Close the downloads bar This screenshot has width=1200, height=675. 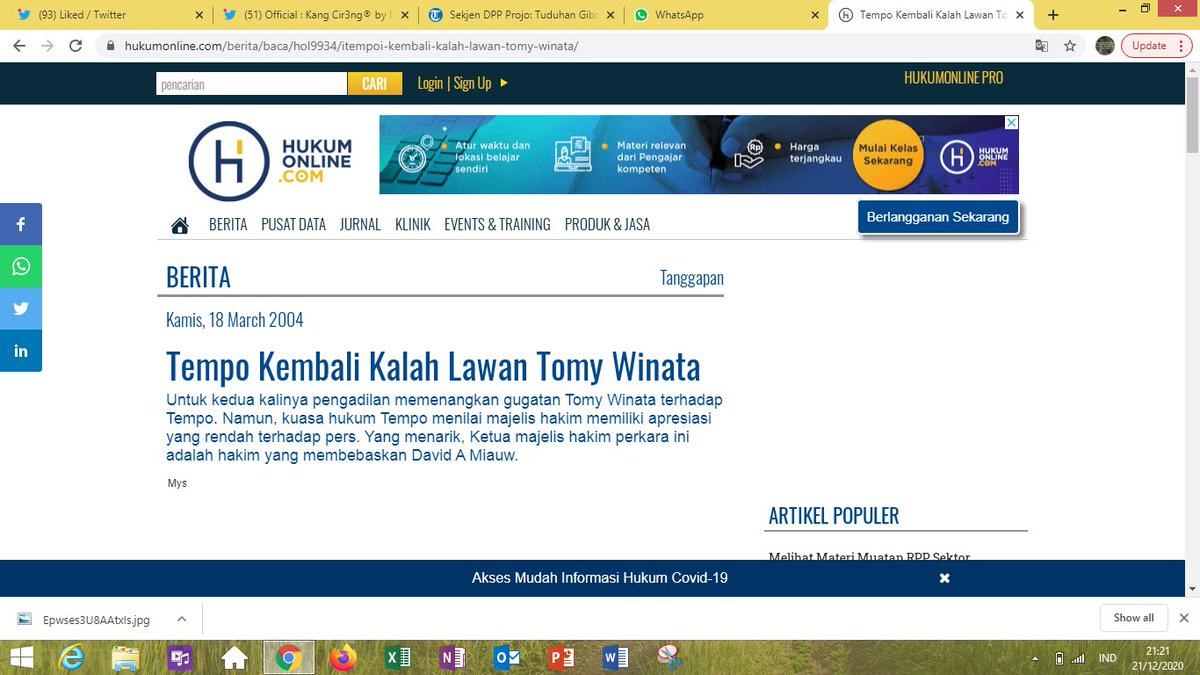point(1184,618)
